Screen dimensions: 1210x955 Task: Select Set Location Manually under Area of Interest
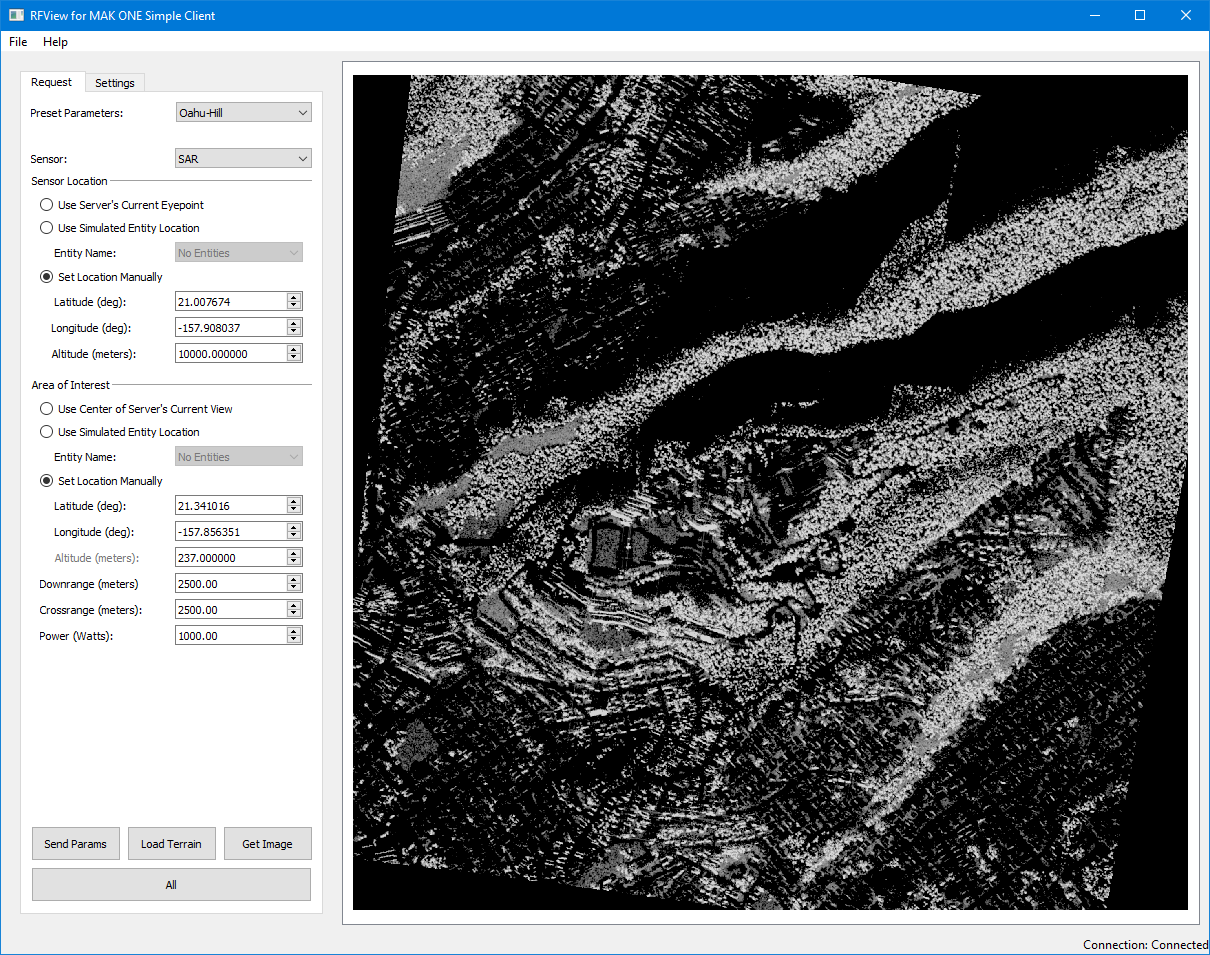(x=47, y=481)
